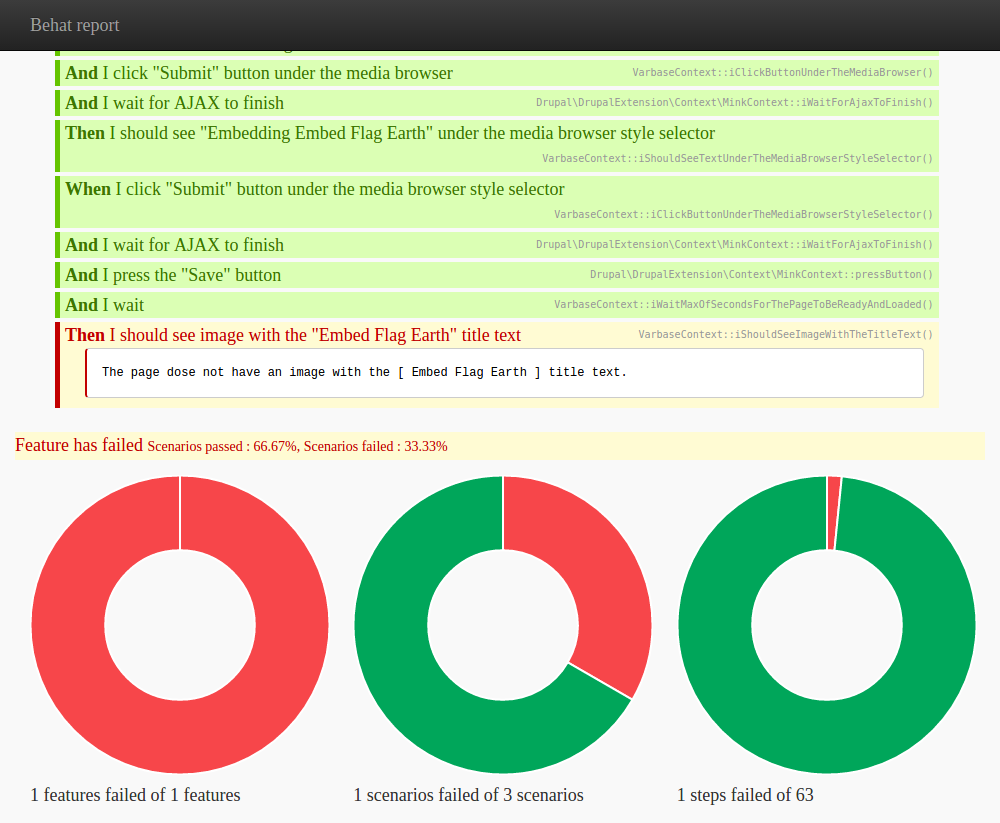Click the MinkContext::pressButton() method reference
The image size is (1000, 823).
pos(761,274)
